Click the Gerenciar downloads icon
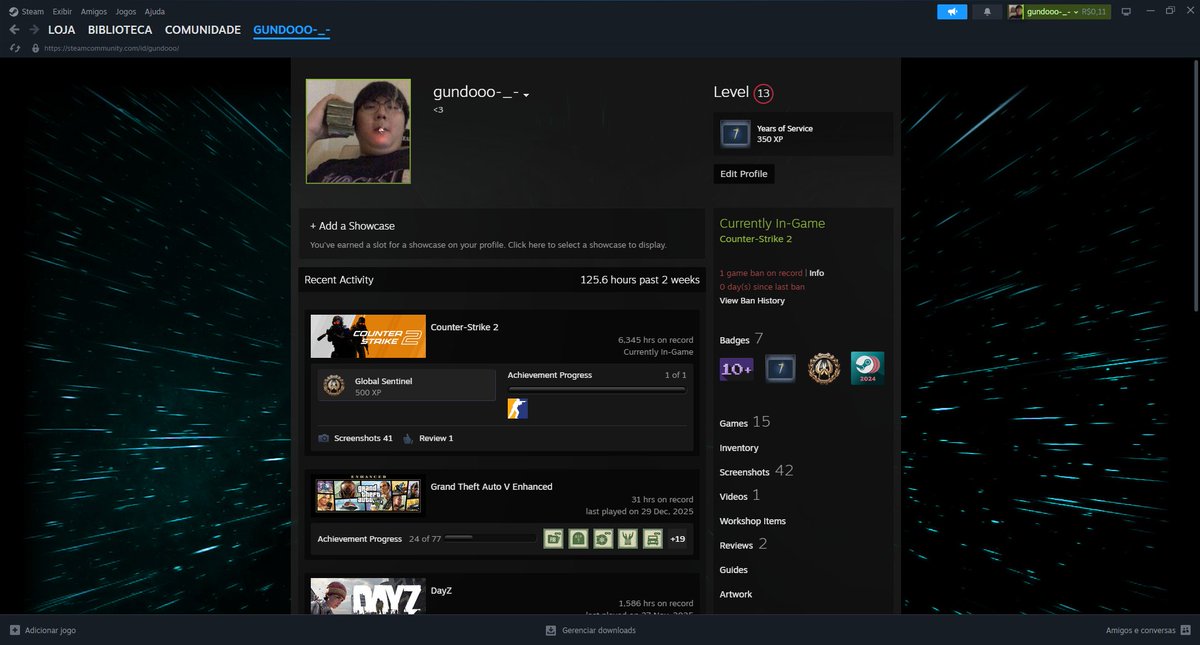The height and width of the screenshot is (645, 1200). click(550, 630)
